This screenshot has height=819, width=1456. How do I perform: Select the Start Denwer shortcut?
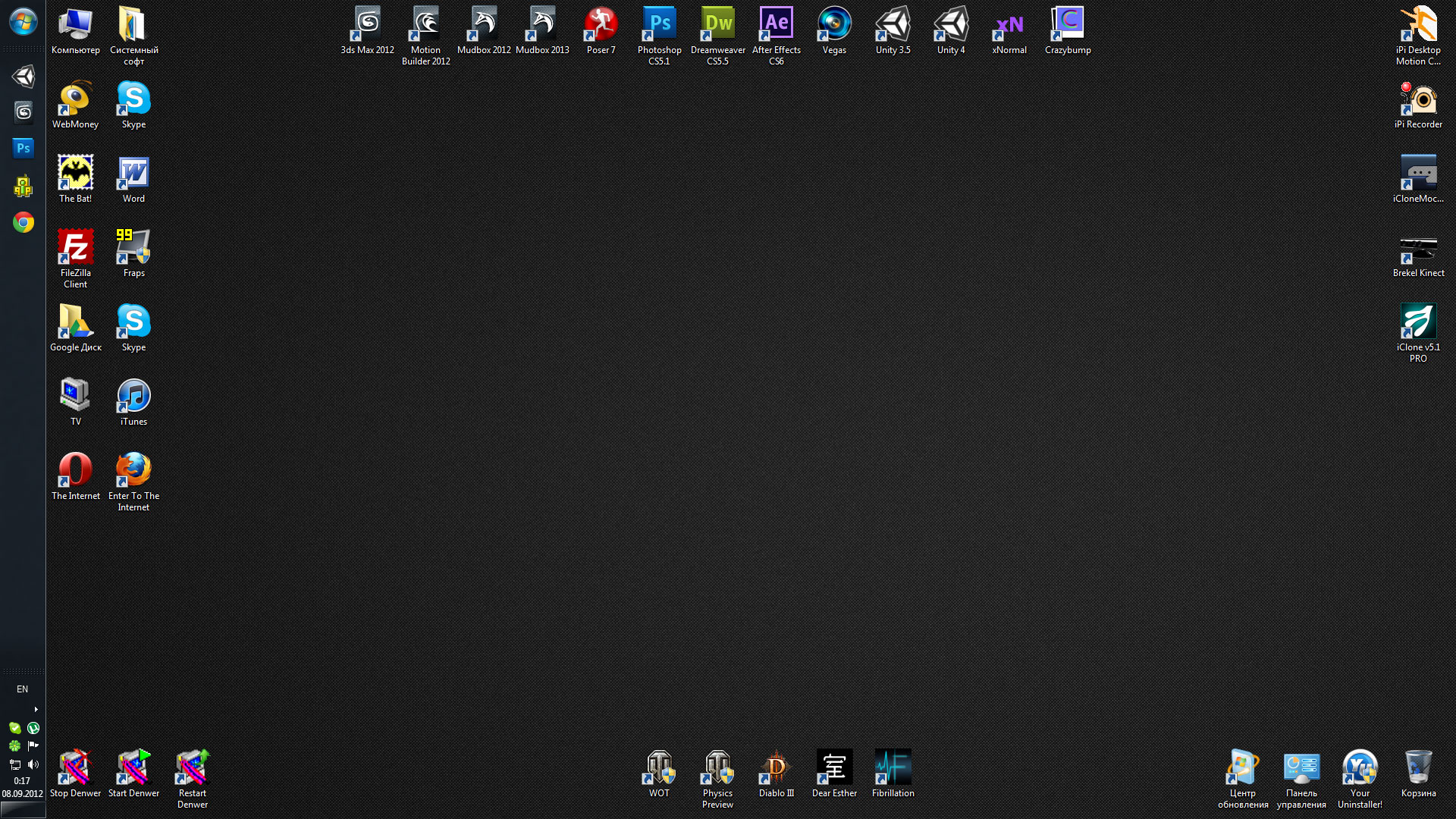click(x=133, y=769)
